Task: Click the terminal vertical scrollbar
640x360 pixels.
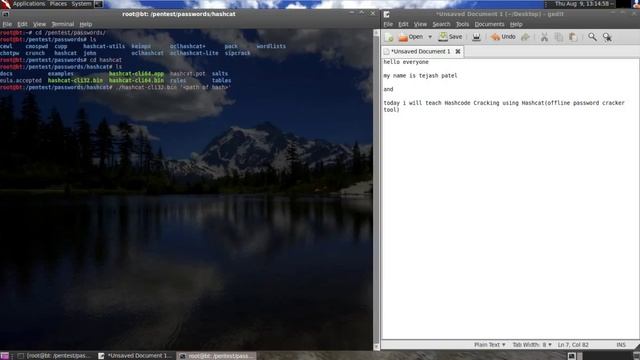Action: coord(377,189)
